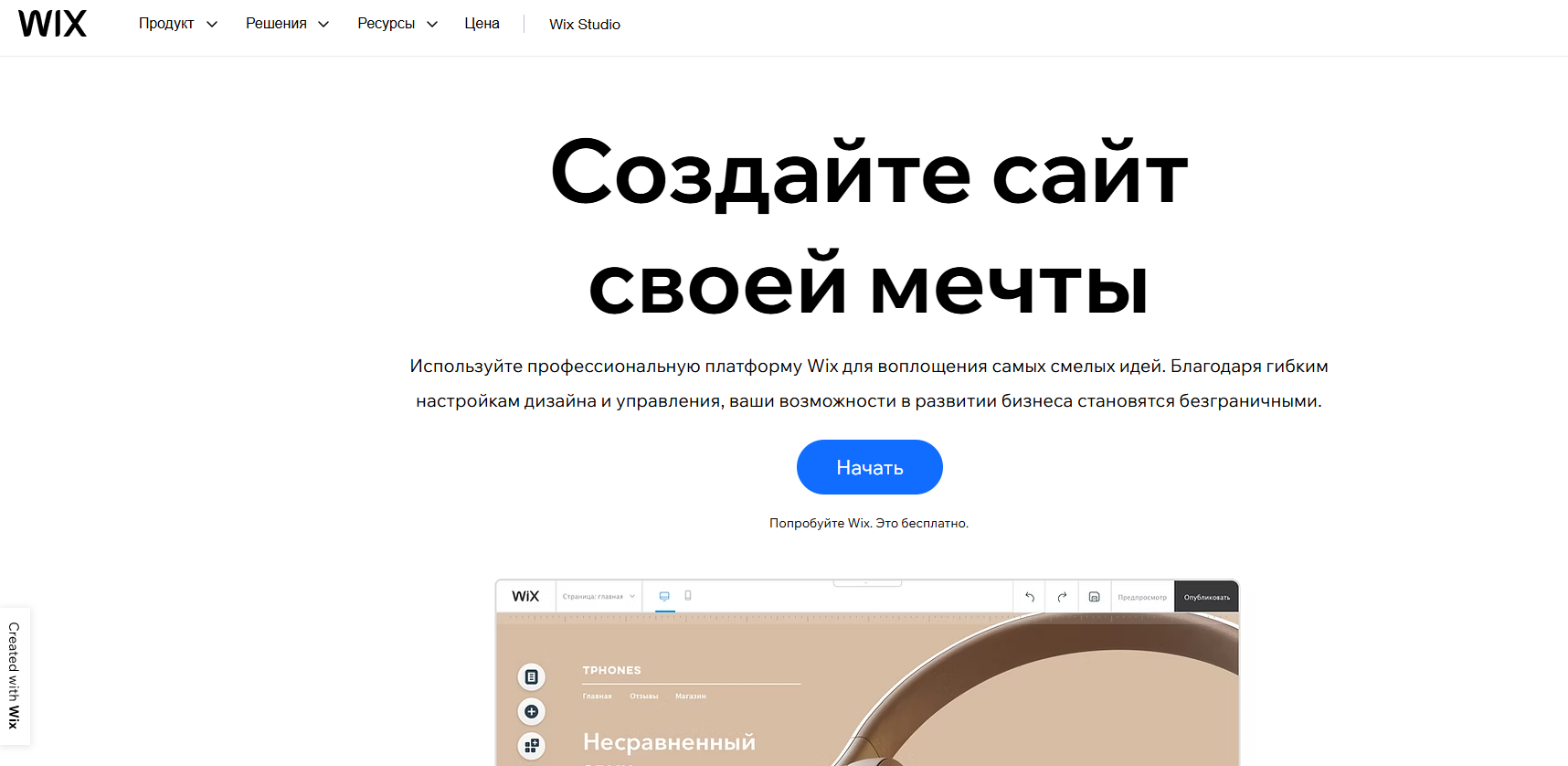Click the WIX logo in the header
The image size is (1568, 766).
(x=52, y=24)
